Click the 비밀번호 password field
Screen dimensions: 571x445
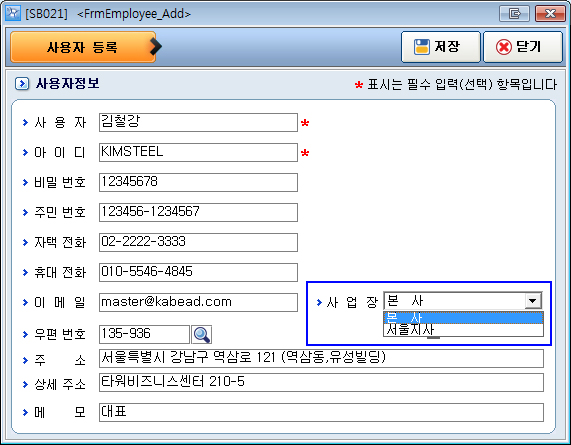(x=198, y=182)
